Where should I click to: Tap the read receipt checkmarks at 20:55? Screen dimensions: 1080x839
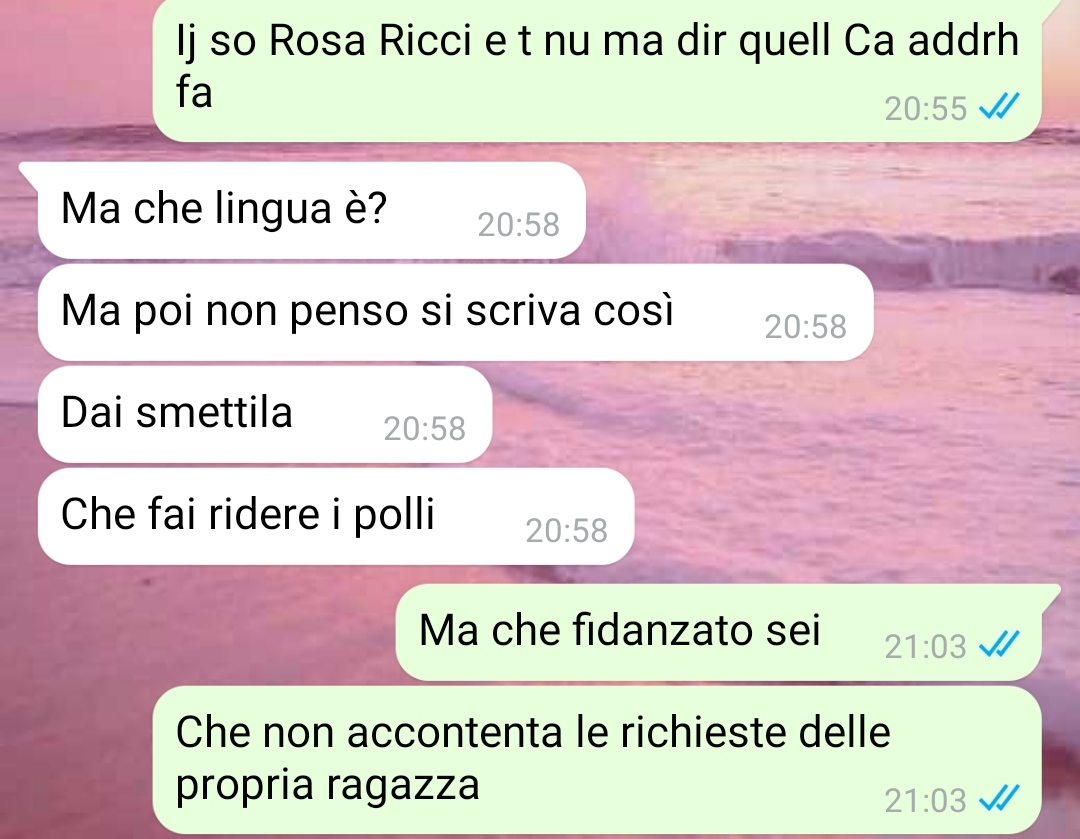click(x=999, y=107)
